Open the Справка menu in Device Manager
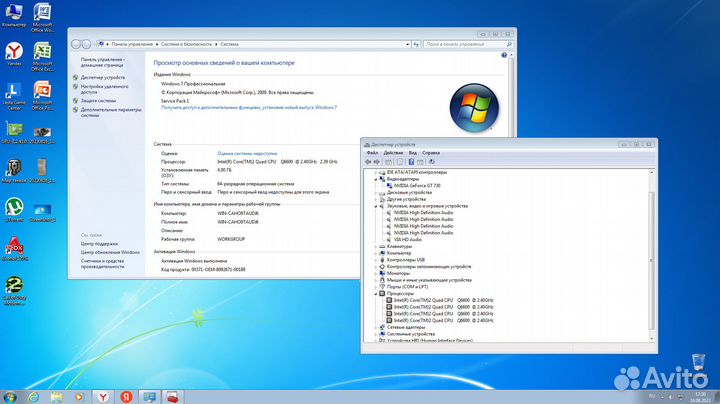720x404 pixels. click(431, 152)
